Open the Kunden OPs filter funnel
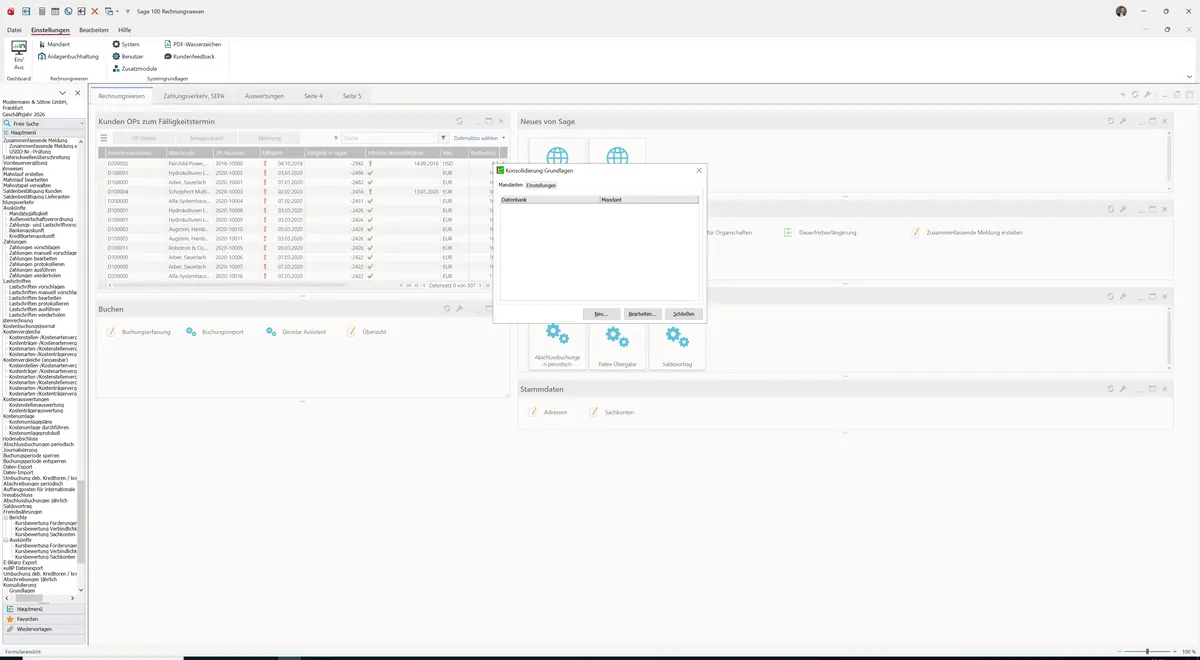This screenshot has height=660, width=1200. tap(443, 138)
